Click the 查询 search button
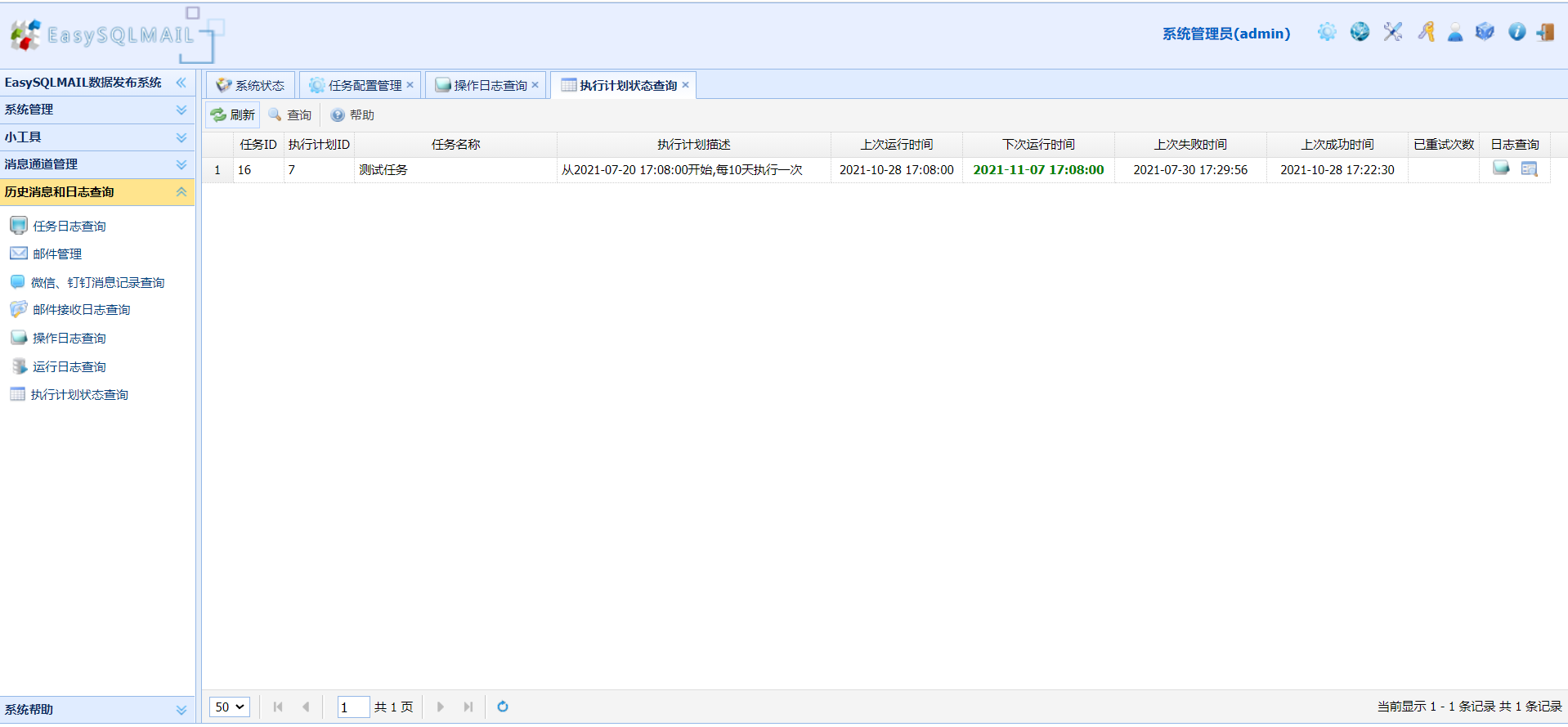 (290, 115)
